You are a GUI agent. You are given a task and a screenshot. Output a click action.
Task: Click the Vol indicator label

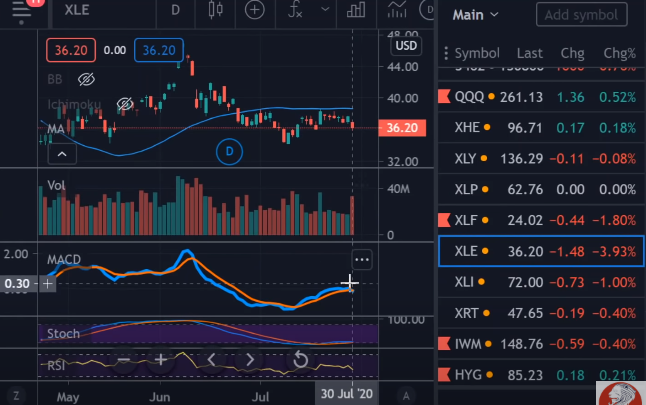(x=56, y=185)
